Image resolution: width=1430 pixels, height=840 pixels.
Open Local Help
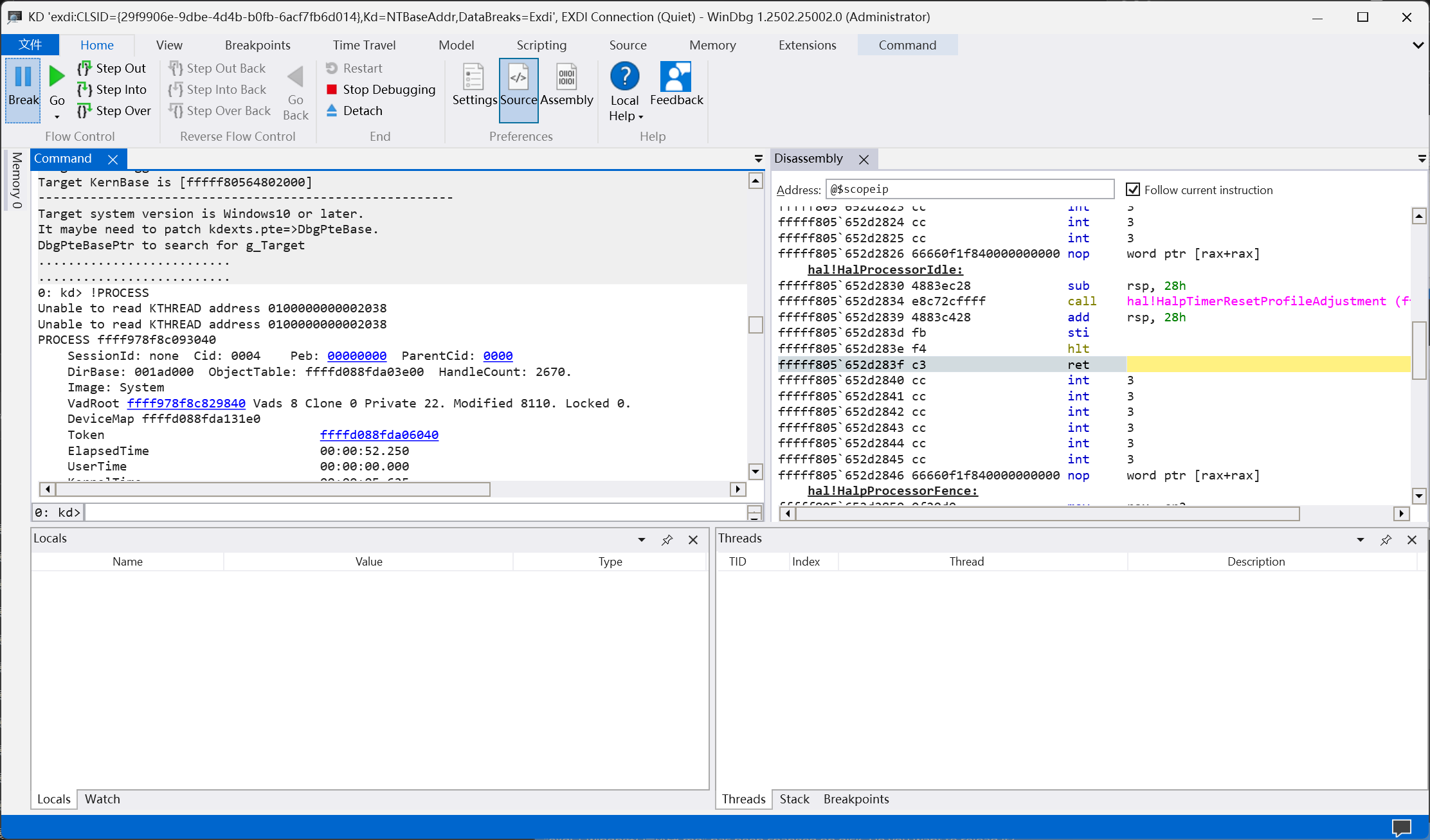pyautogui.click(x=624, y=76)
